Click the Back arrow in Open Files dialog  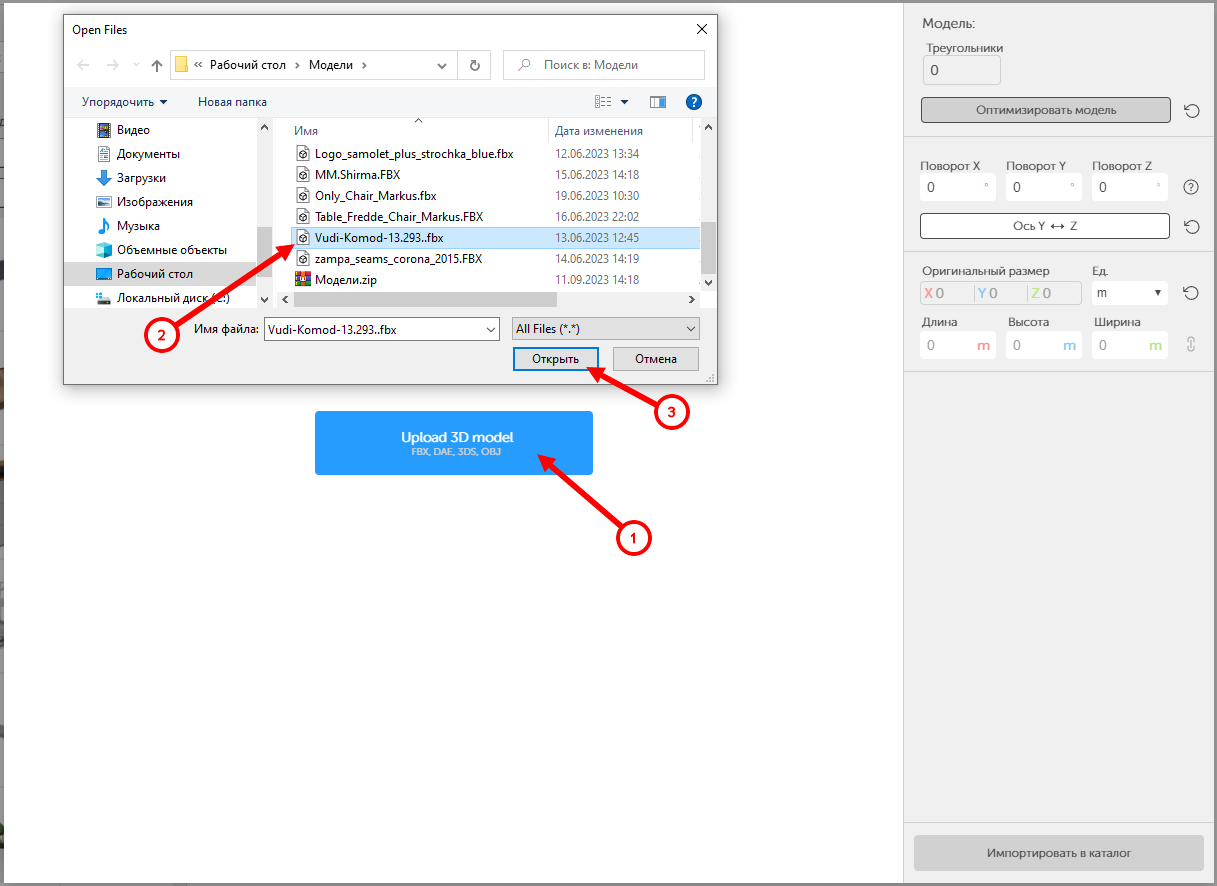84,65
